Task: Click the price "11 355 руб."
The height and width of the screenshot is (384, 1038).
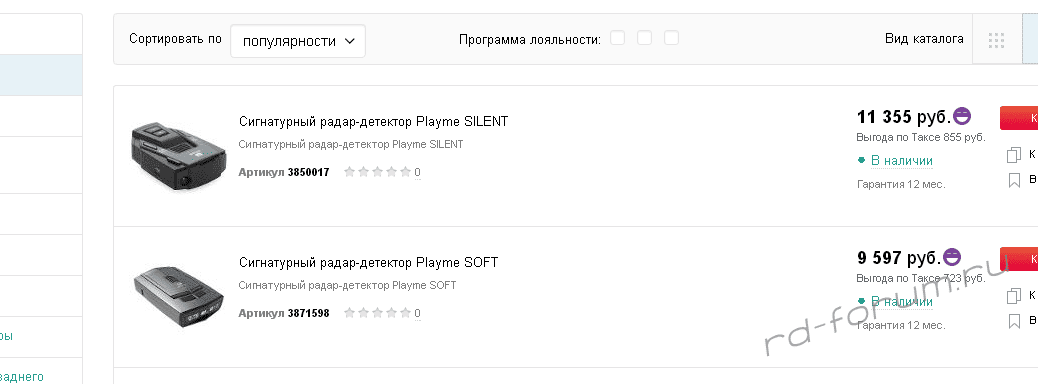Action: (904, 117)
